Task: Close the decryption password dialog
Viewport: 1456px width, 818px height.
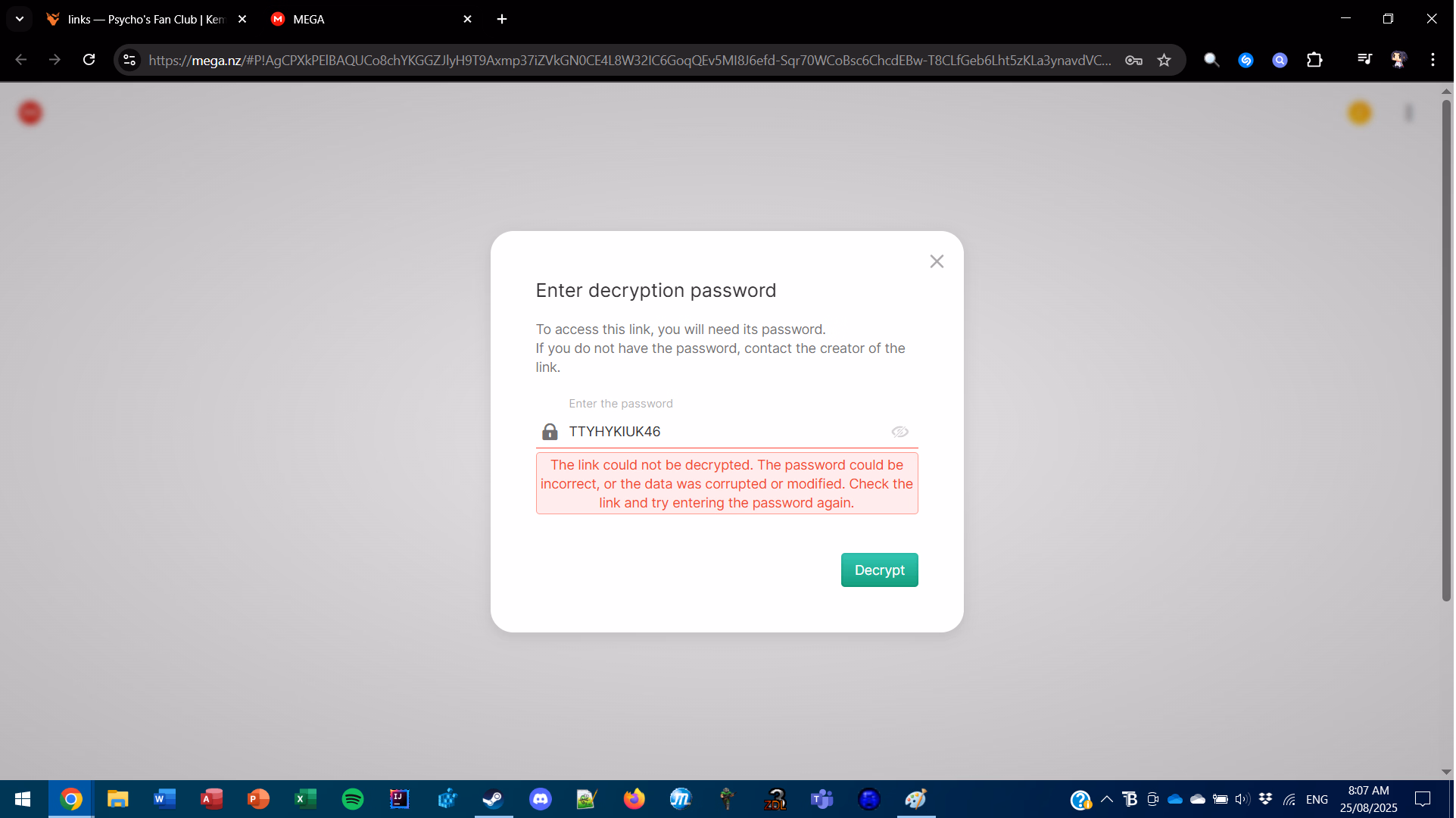Action: click(x=937, y=261)
